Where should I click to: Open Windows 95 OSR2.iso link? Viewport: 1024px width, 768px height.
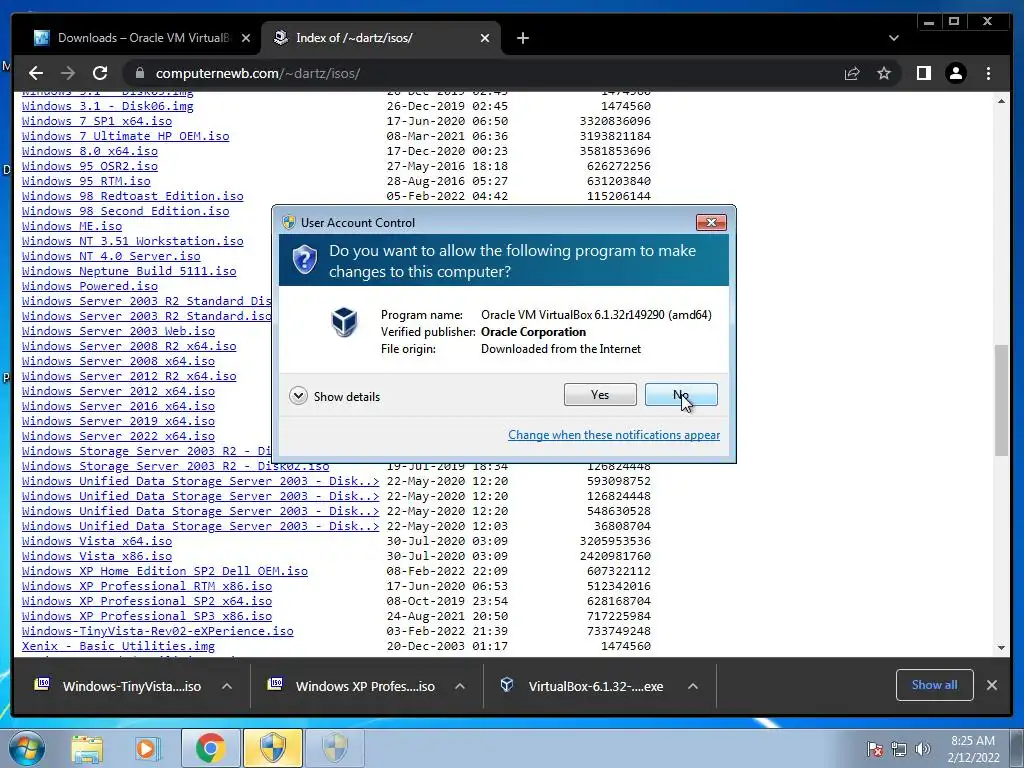(x=89, y=166)
